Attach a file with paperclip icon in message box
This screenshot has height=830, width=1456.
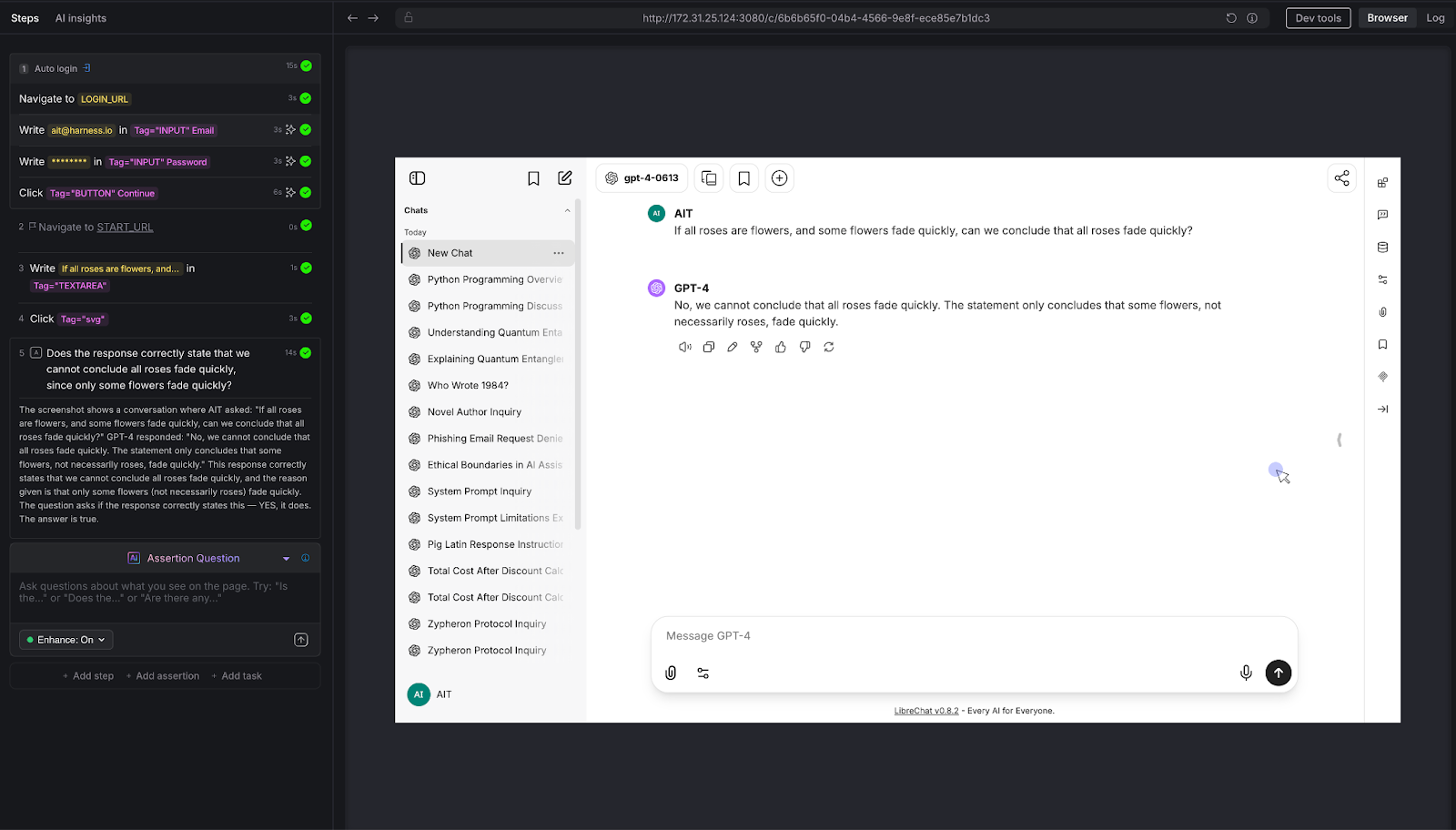click(x=671, y=673)
